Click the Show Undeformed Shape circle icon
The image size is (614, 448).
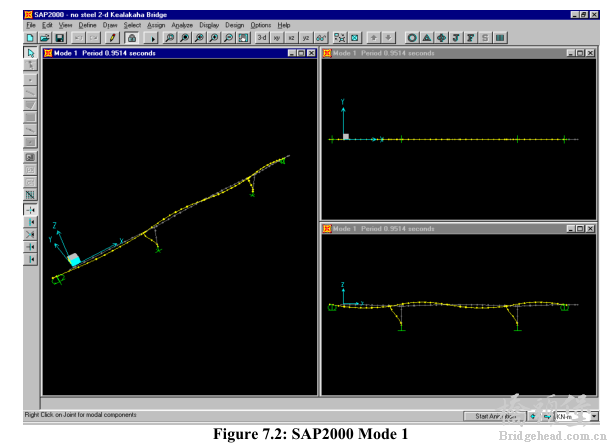pos(412,38)
